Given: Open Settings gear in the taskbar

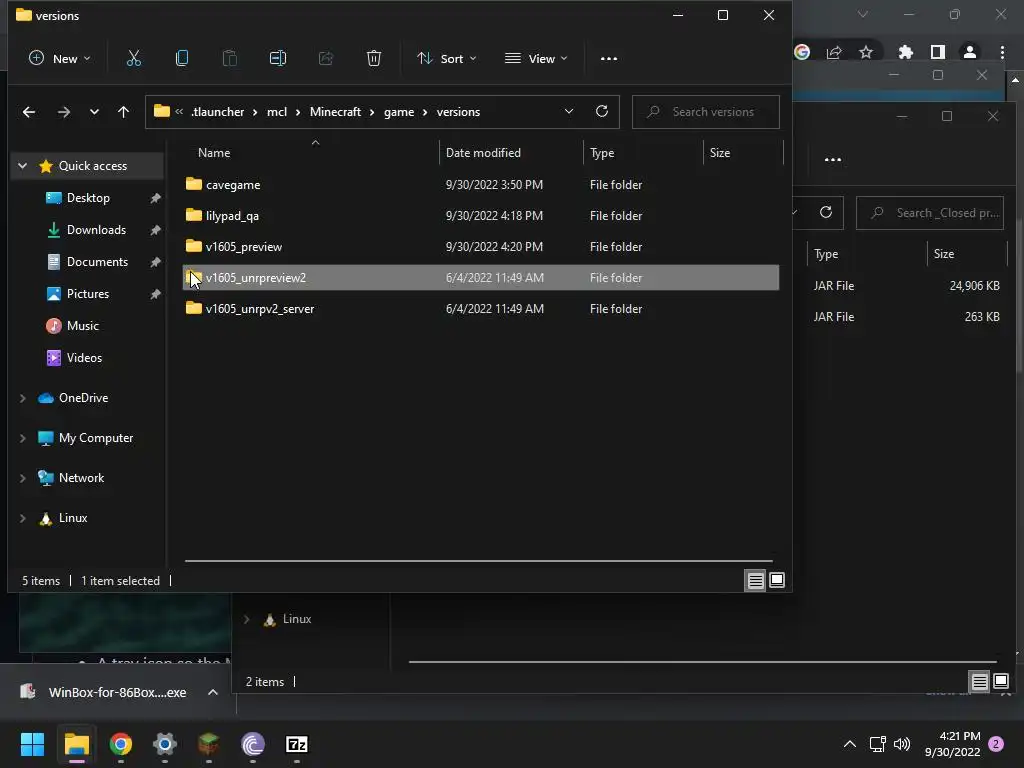Looking at the screenshot, I should [165, 744].
